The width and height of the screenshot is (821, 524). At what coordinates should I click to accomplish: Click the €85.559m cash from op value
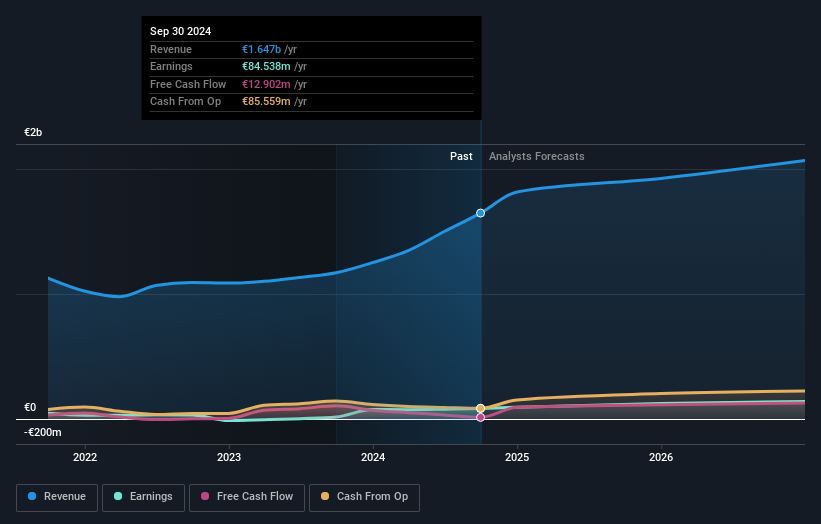[x=266, y=102]
